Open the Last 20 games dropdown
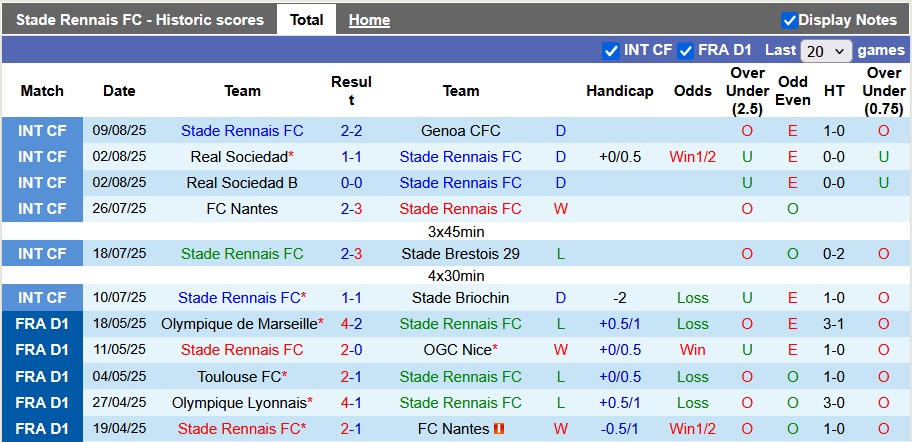 [826, 51]
